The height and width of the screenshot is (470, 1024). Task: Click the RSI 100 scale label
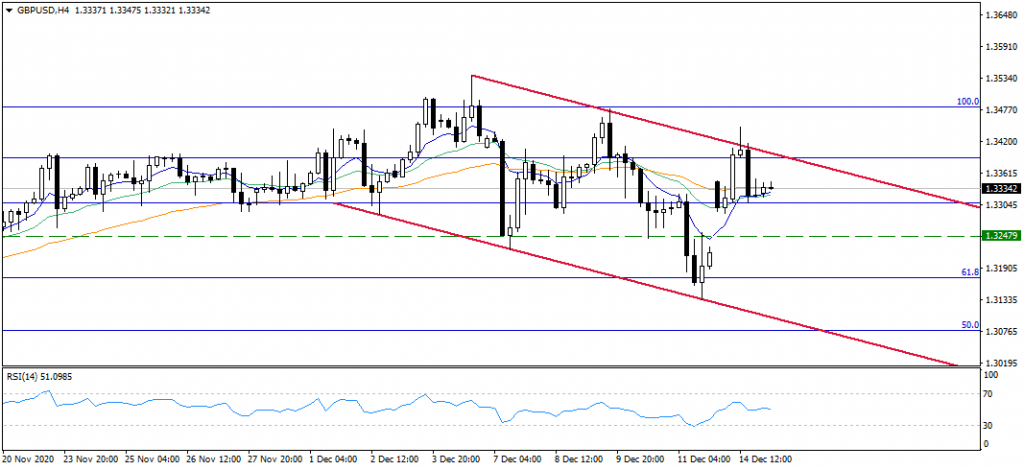tap(993, 375)
